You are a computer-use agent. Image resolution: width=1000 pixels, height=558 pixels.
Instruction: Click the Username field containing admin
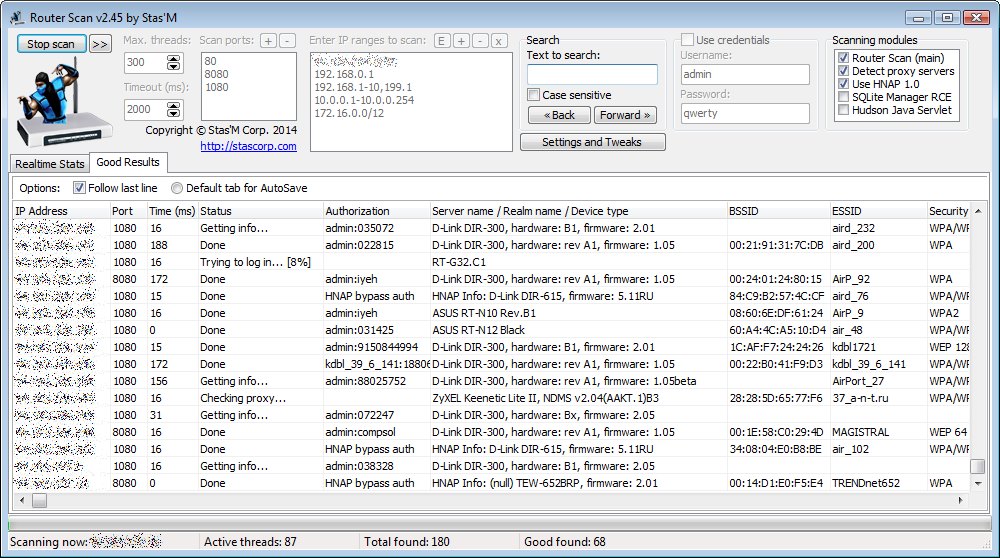click(745, 75)
